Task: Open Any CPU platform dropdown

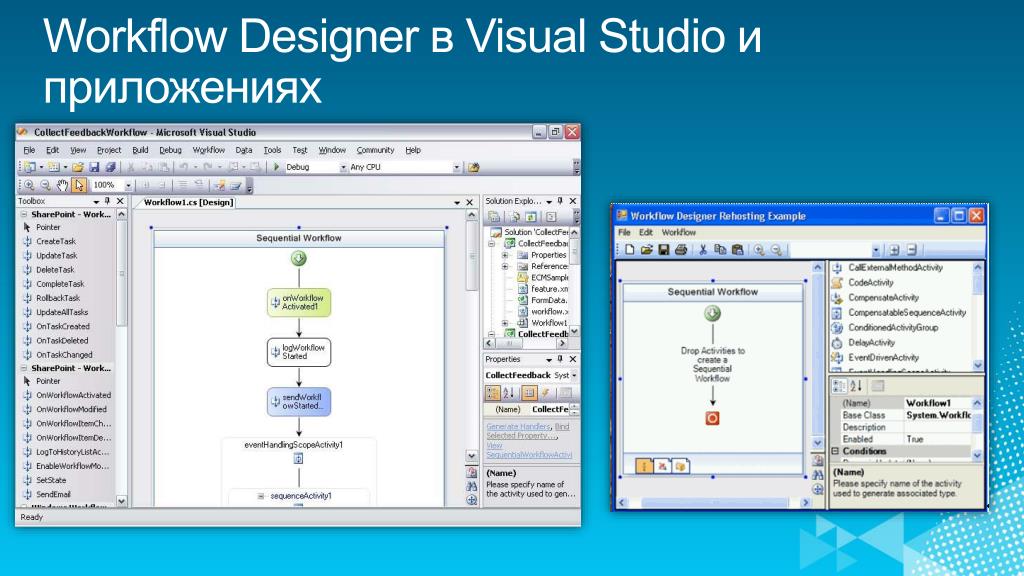Action: coord(456,167)
